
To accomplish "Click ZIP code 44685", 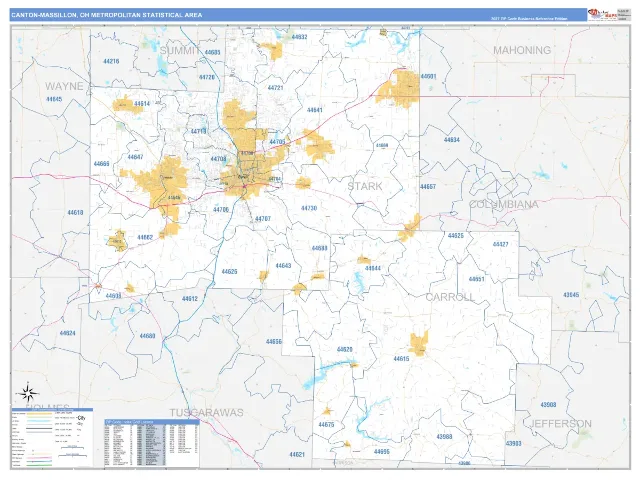I will click(x=212, y=52).
